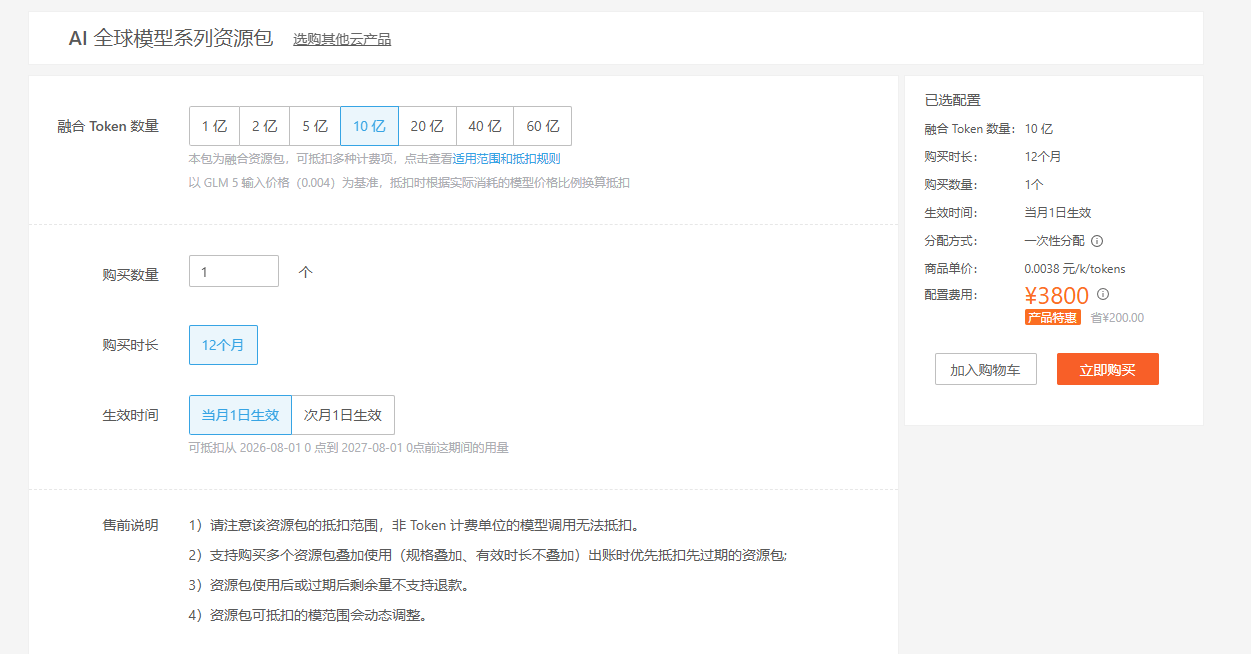Select 10 亿 token quantity option
The image size is (1251, 654).
(x=369, y=126)
